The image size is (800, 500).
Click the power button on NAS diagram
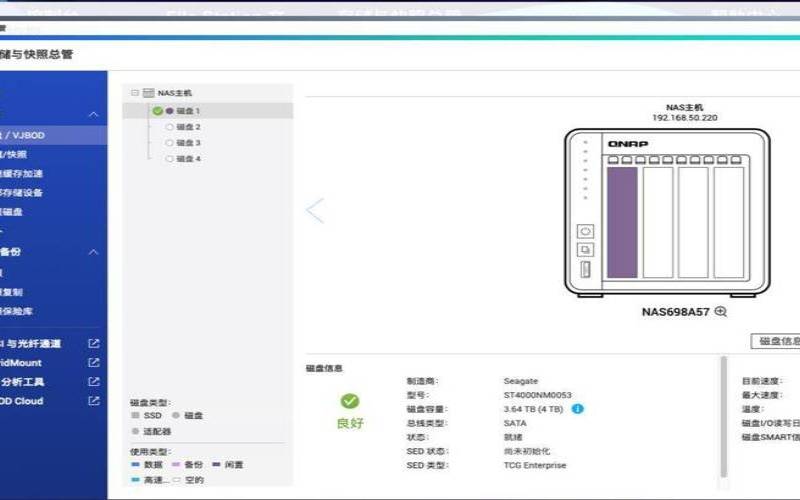(585, 231)
